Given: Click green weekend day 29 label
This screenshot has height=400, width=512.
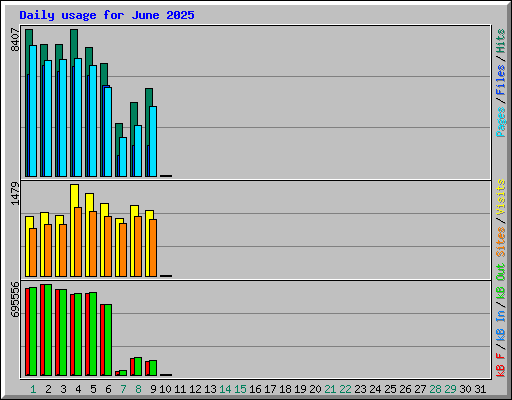Looking at the screenshot, I should pos(450,389).
